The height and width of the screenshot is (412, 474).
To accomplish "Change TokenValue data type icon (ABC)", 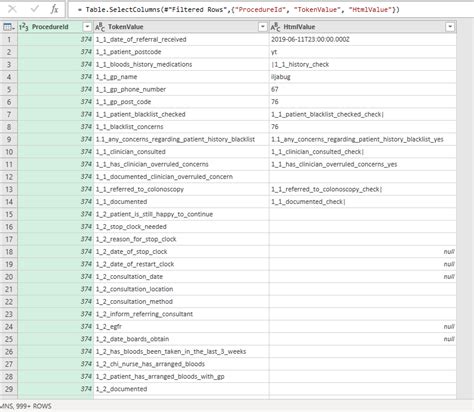I will [100, 27].
